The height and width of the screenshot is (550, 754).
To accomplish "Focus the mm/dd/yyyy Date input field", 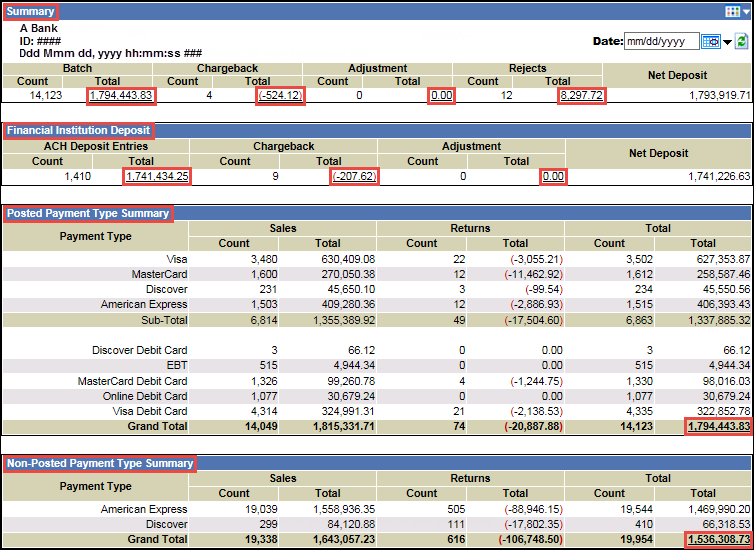I will [661, 41].
